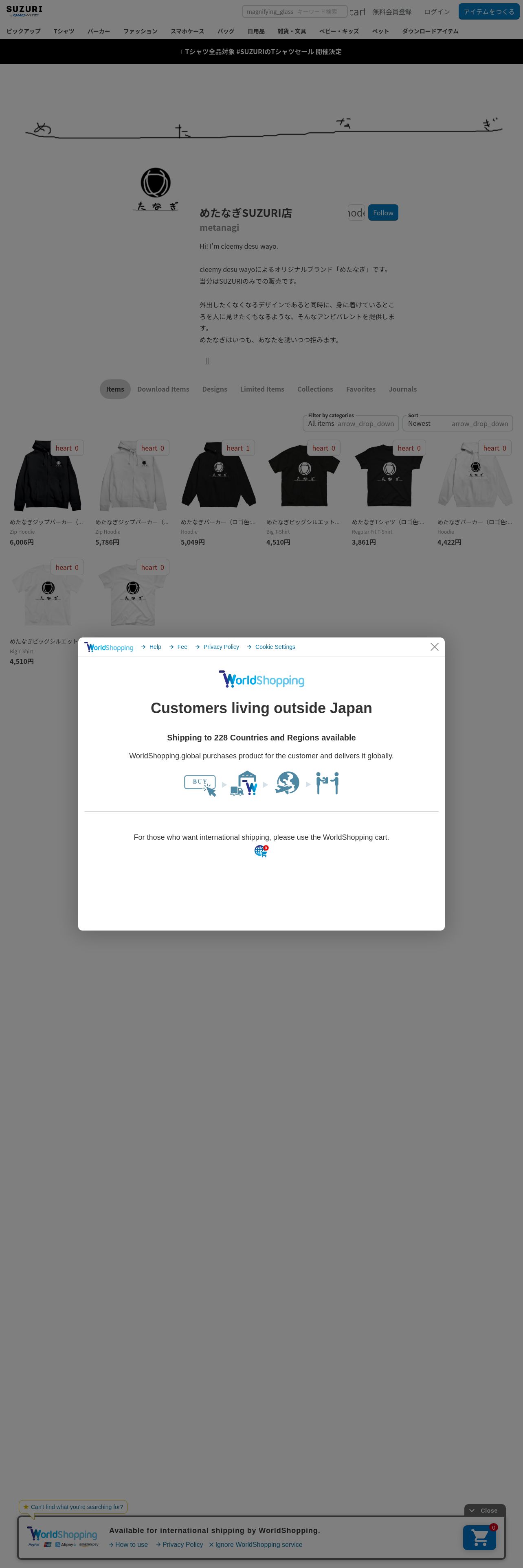Viewport: 523px width, 1568px height.
Task: Open the gray Hoodie 4,422円 thumbnail
Action: tap(475, 476)
